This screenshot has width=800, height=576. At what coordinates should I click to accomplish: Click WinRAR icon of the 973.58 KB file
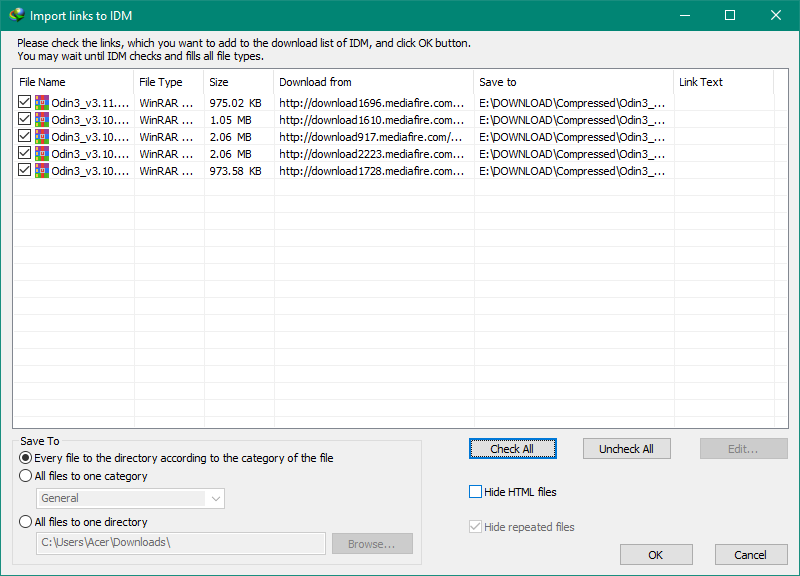pos(42,171)
